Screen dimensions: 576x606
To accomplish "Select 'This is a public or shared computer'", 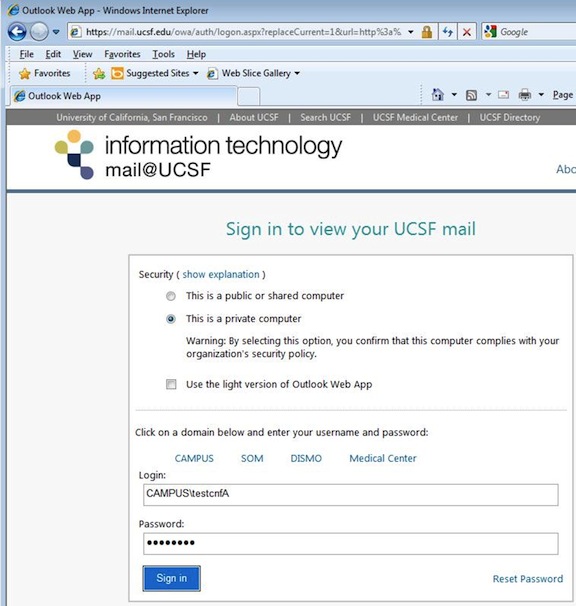I will [x=170, y=296].
